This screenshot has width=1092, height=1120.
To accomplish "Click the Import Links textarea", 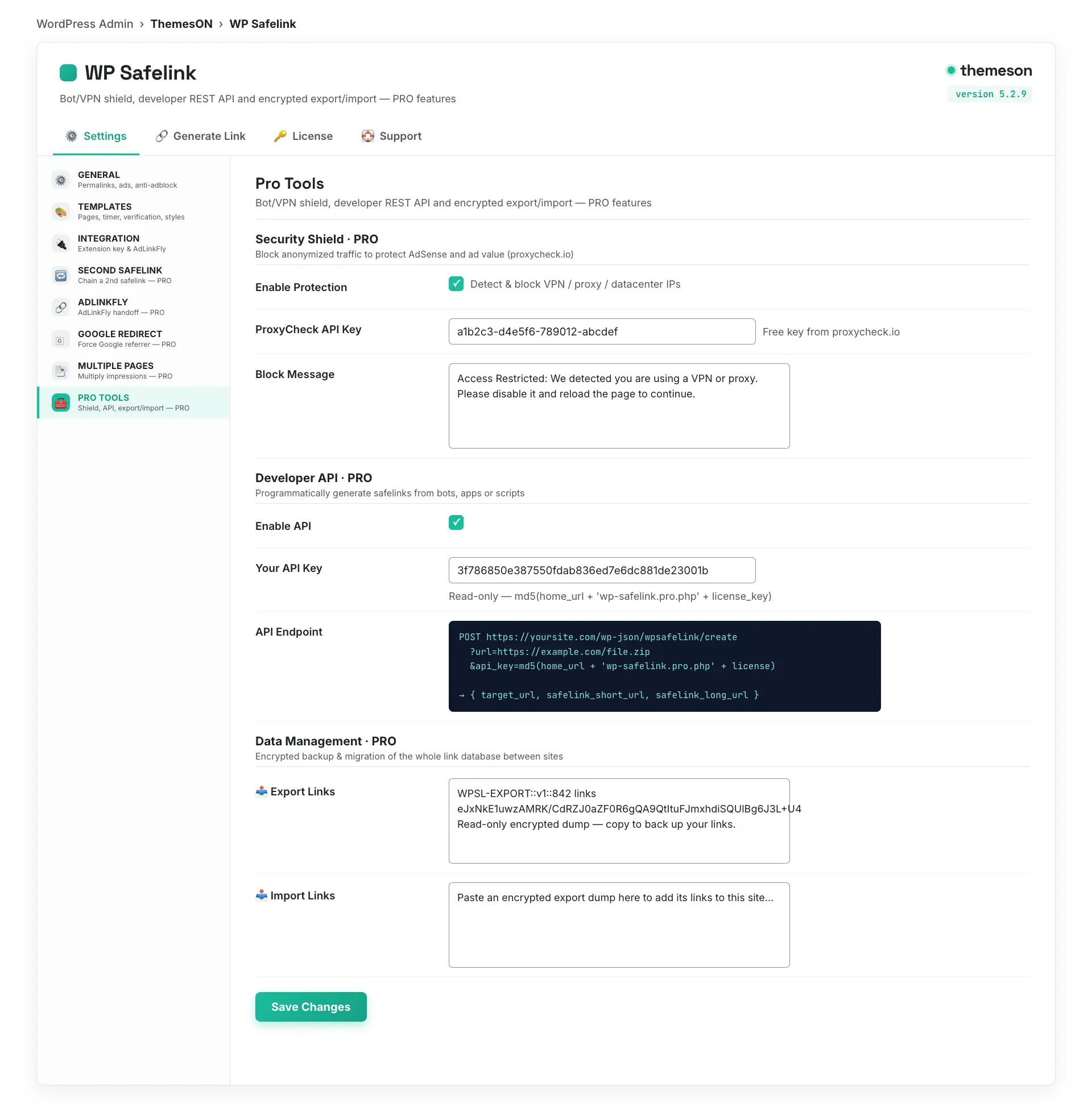I will 619,925.
